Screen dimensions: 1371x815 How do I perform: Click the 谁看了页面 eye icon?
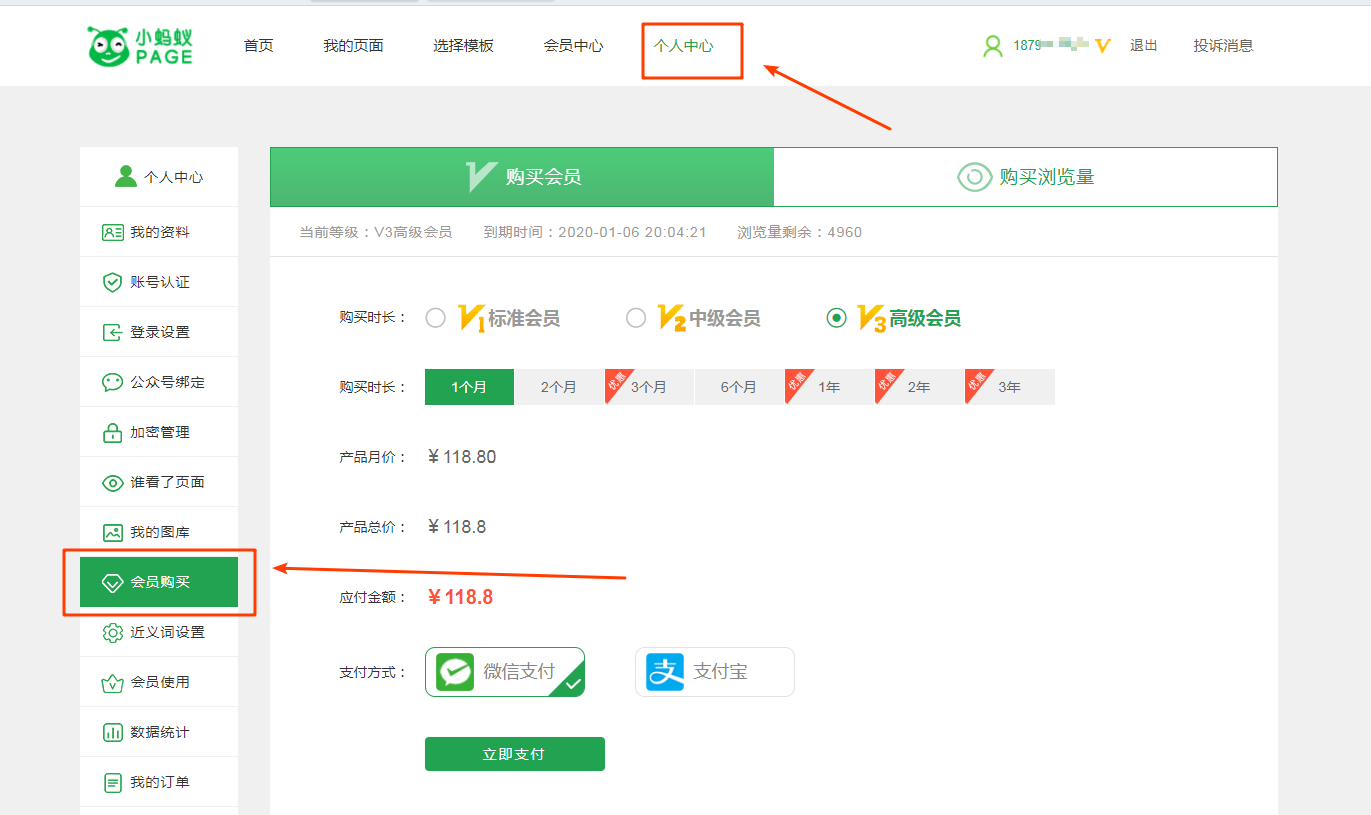point(113,482)
